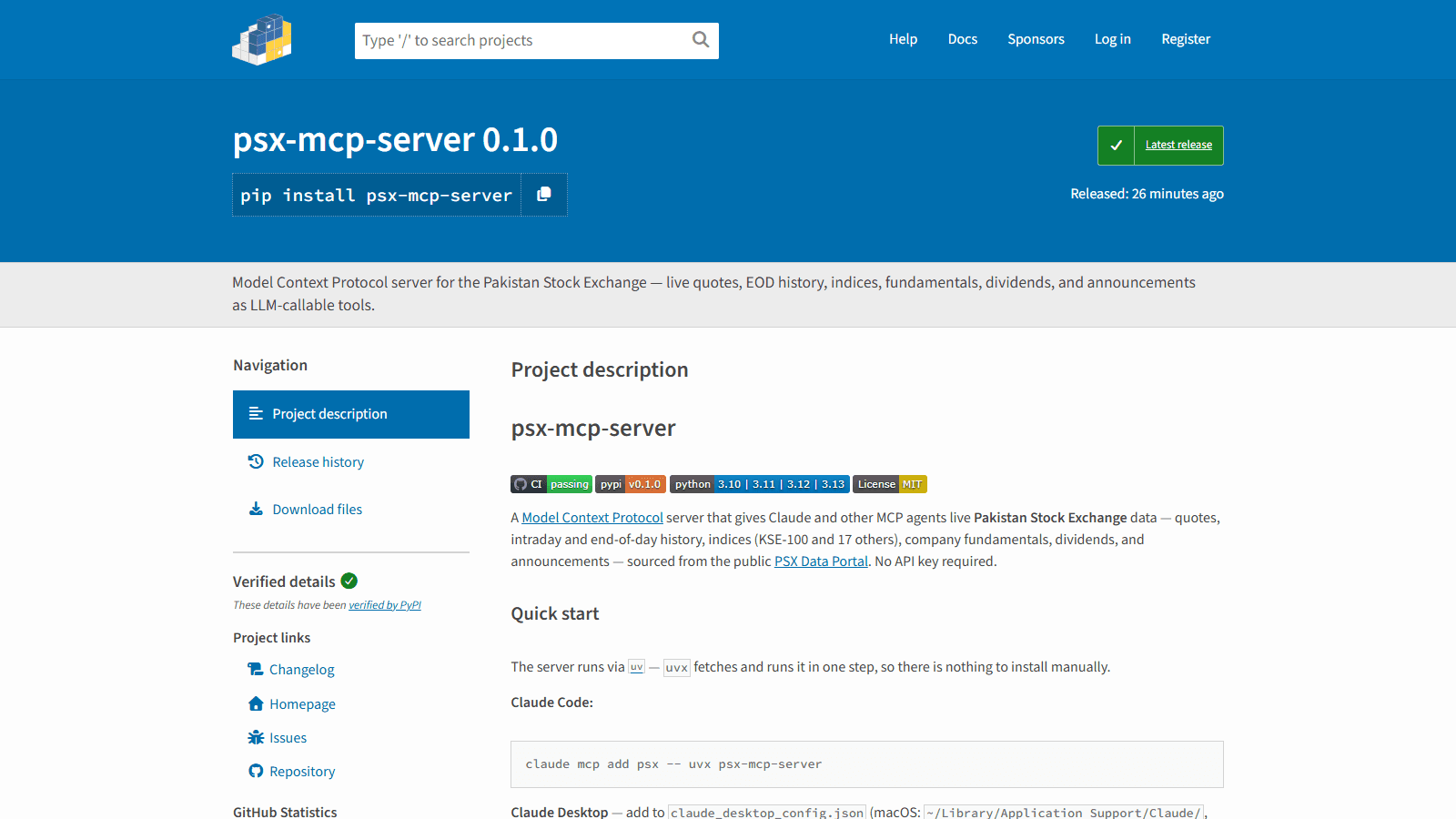Visit the Homepage project link

click(302, 704)
